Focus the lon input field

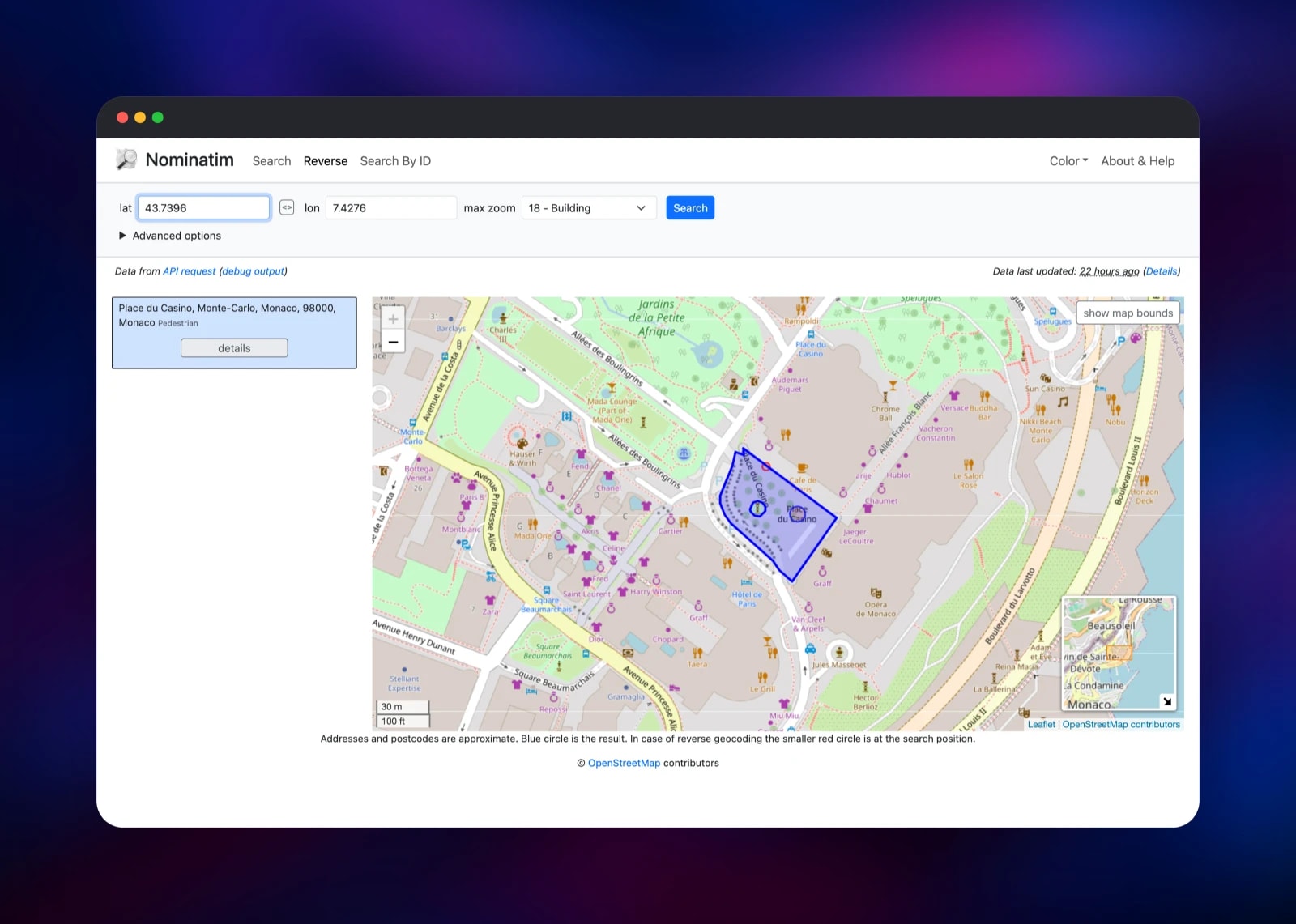tap(391, 208)
